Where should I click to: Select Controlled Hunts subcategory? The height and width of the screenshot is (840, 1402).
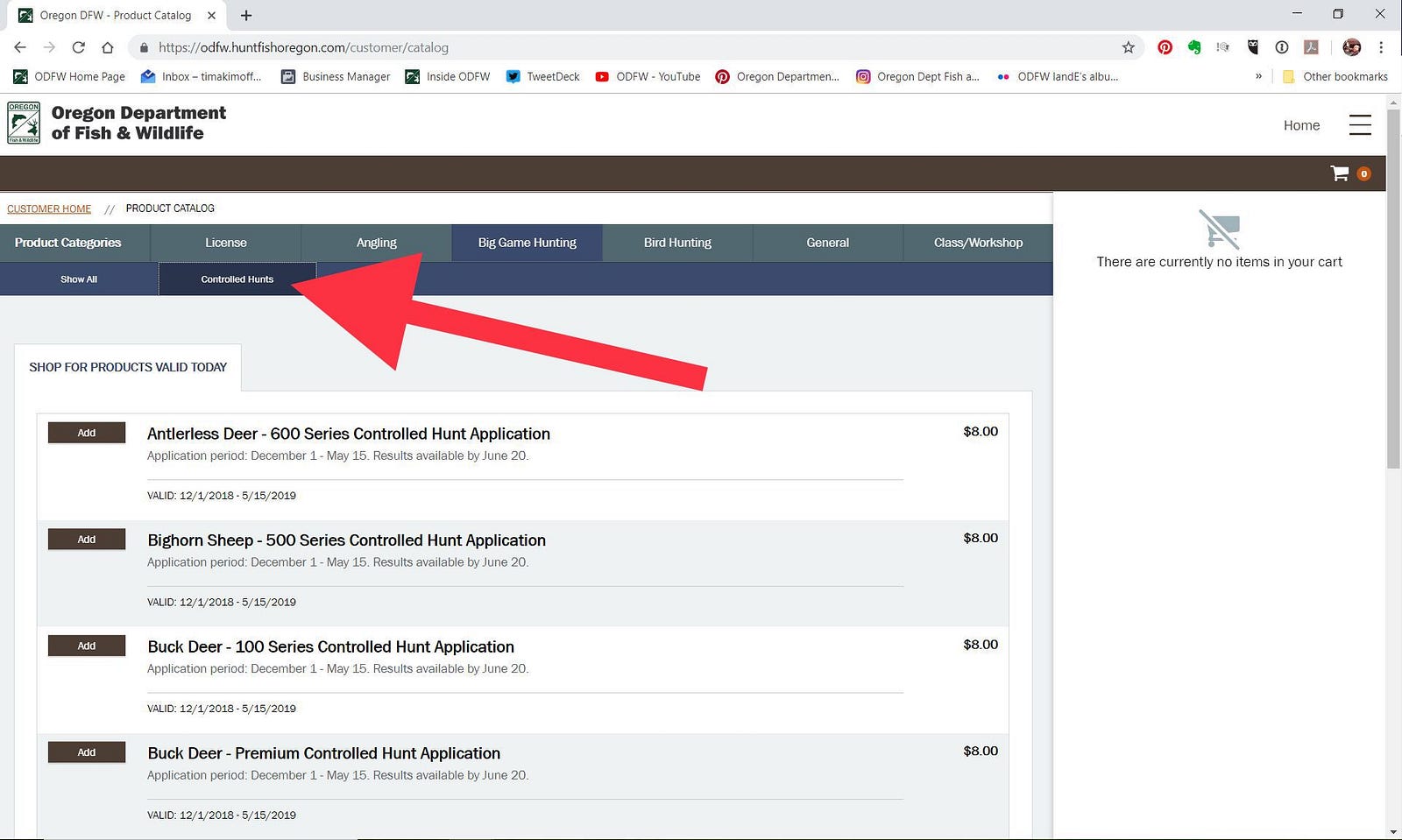(237, 279)
